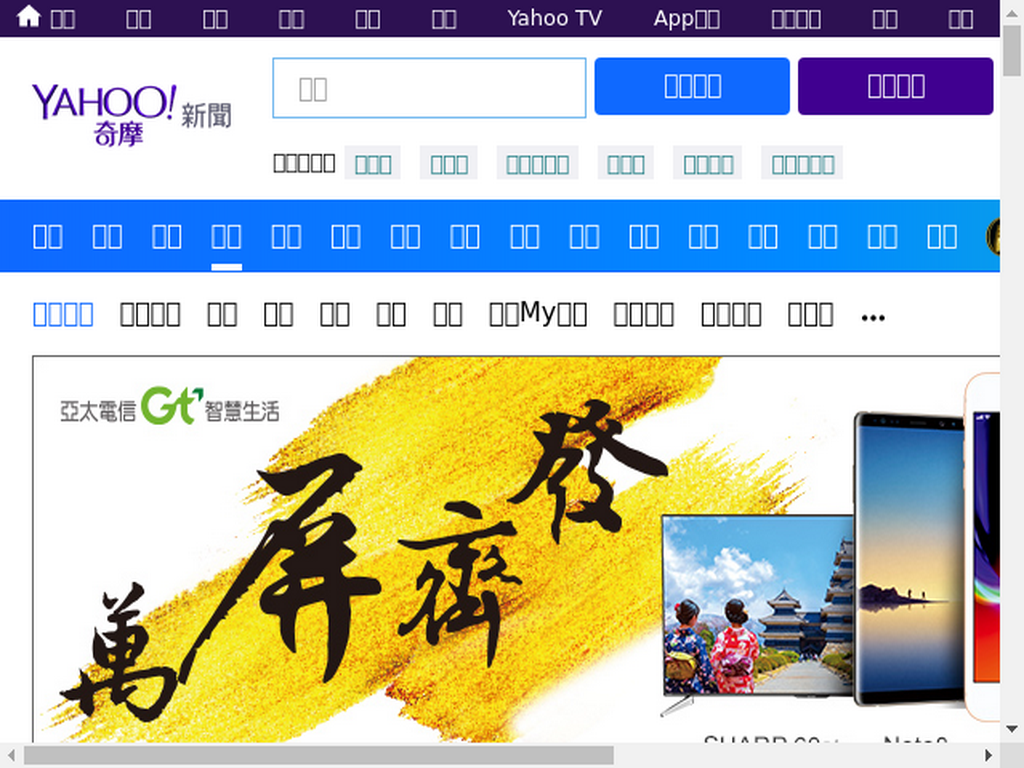The width and height of the screenshot is (1024, 768).
Task: Click the Note8 phone image in ad
Action: click(909, 559)
